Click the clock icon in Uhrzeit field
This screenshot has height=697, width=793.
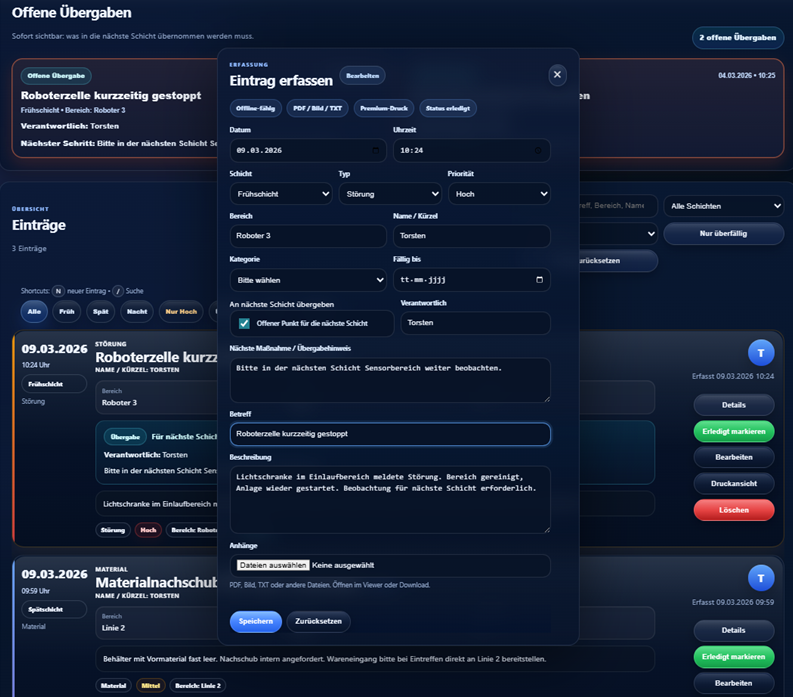538,151
